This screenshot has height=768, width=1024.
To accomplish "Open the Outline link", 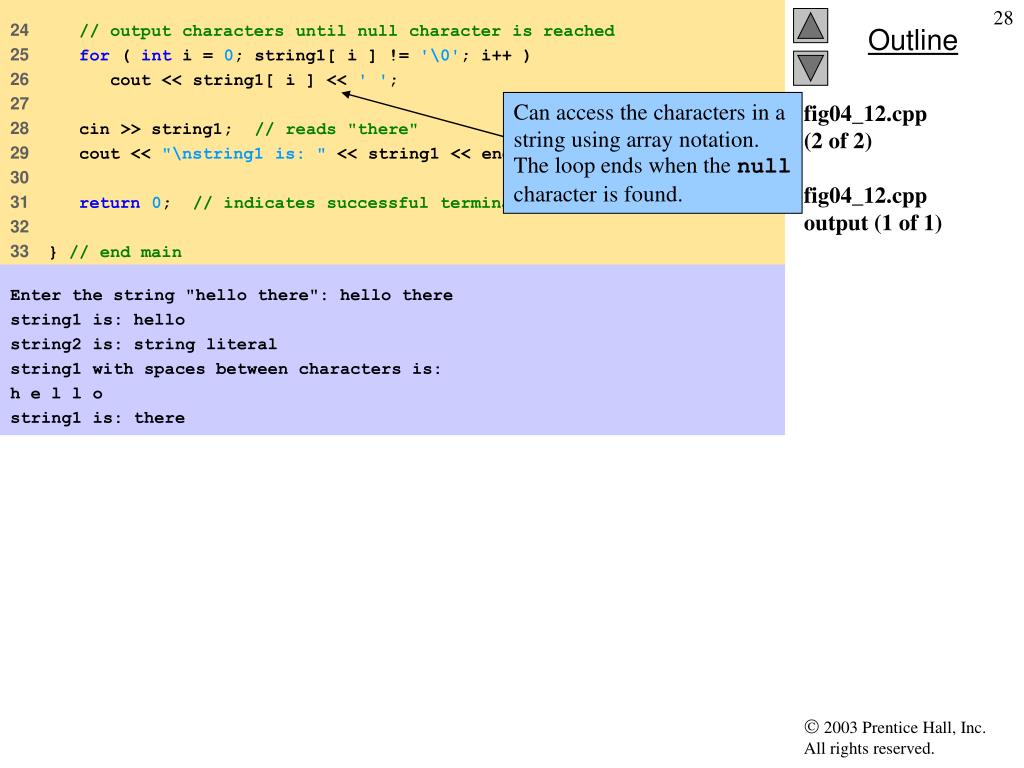I will pos(912,40).
